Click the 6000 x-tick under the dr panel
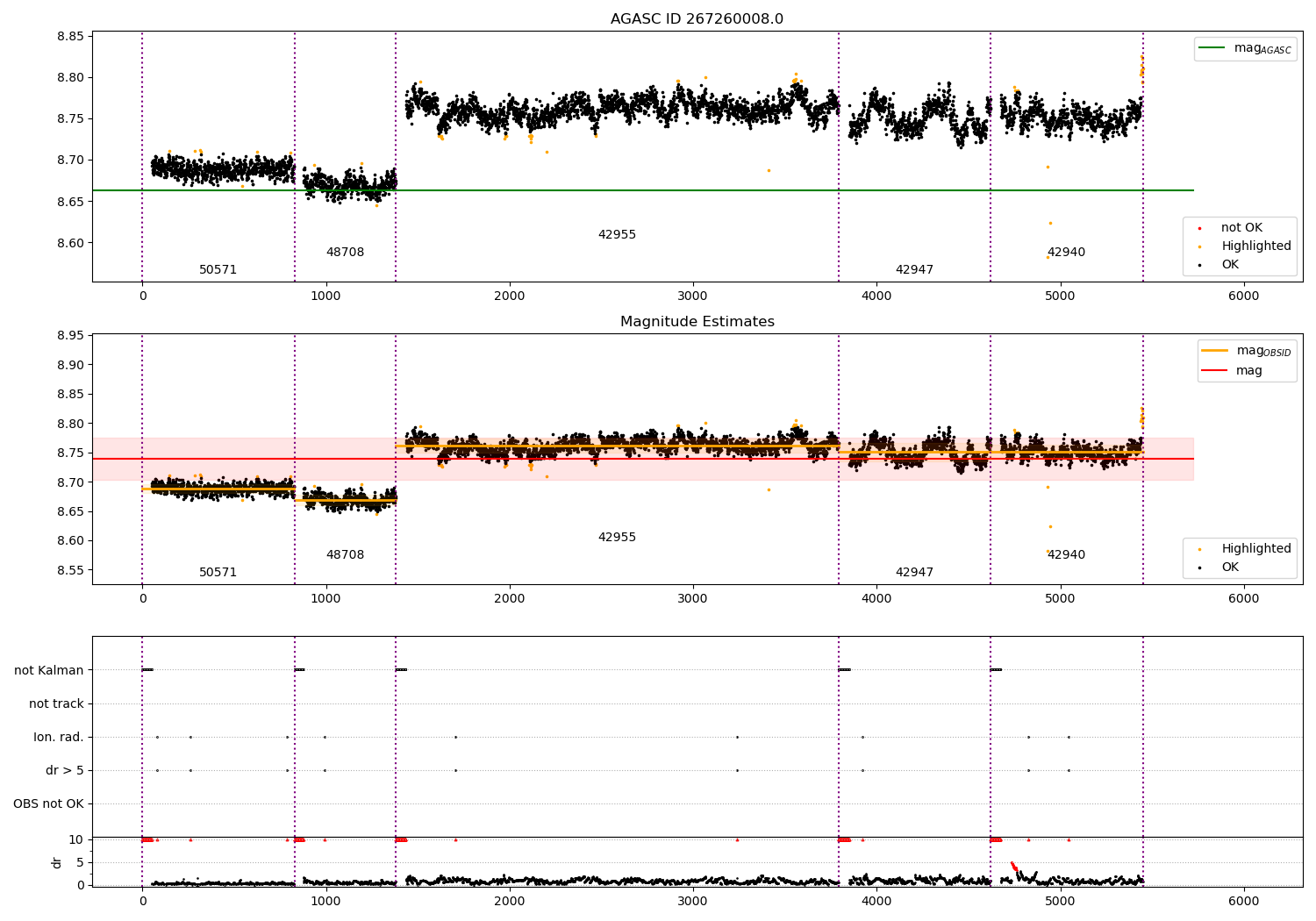 (1243, 902)
